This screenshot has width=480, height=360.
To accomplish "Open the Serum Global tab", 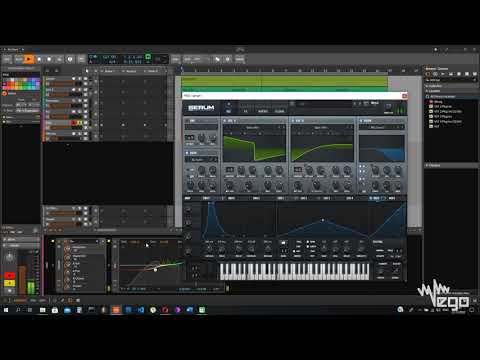I will pyautogui.click(x=279, y=111).
